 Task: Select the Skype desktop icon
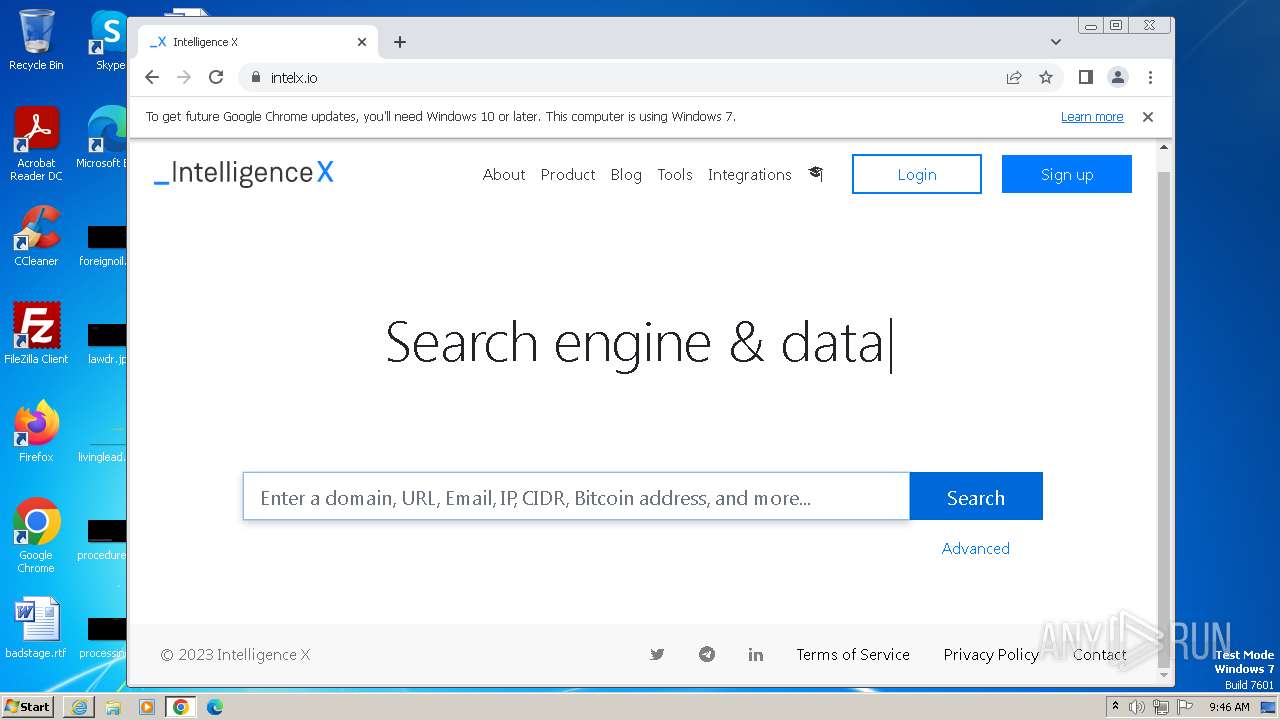tap(110, 40)
